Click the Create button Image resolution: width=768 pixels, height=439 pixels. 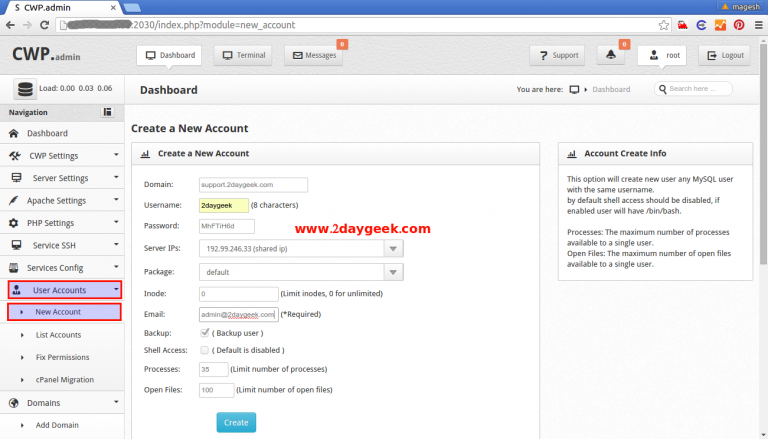click(x=236, y=422)
